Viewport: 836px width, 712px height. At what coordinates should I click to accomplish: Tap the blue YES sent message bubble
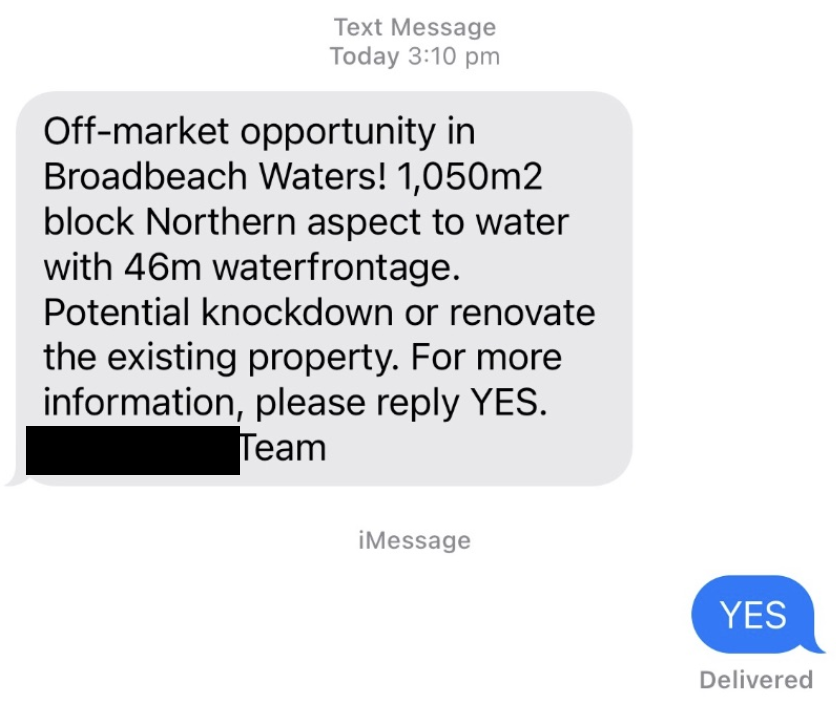[x=753, y=614]
